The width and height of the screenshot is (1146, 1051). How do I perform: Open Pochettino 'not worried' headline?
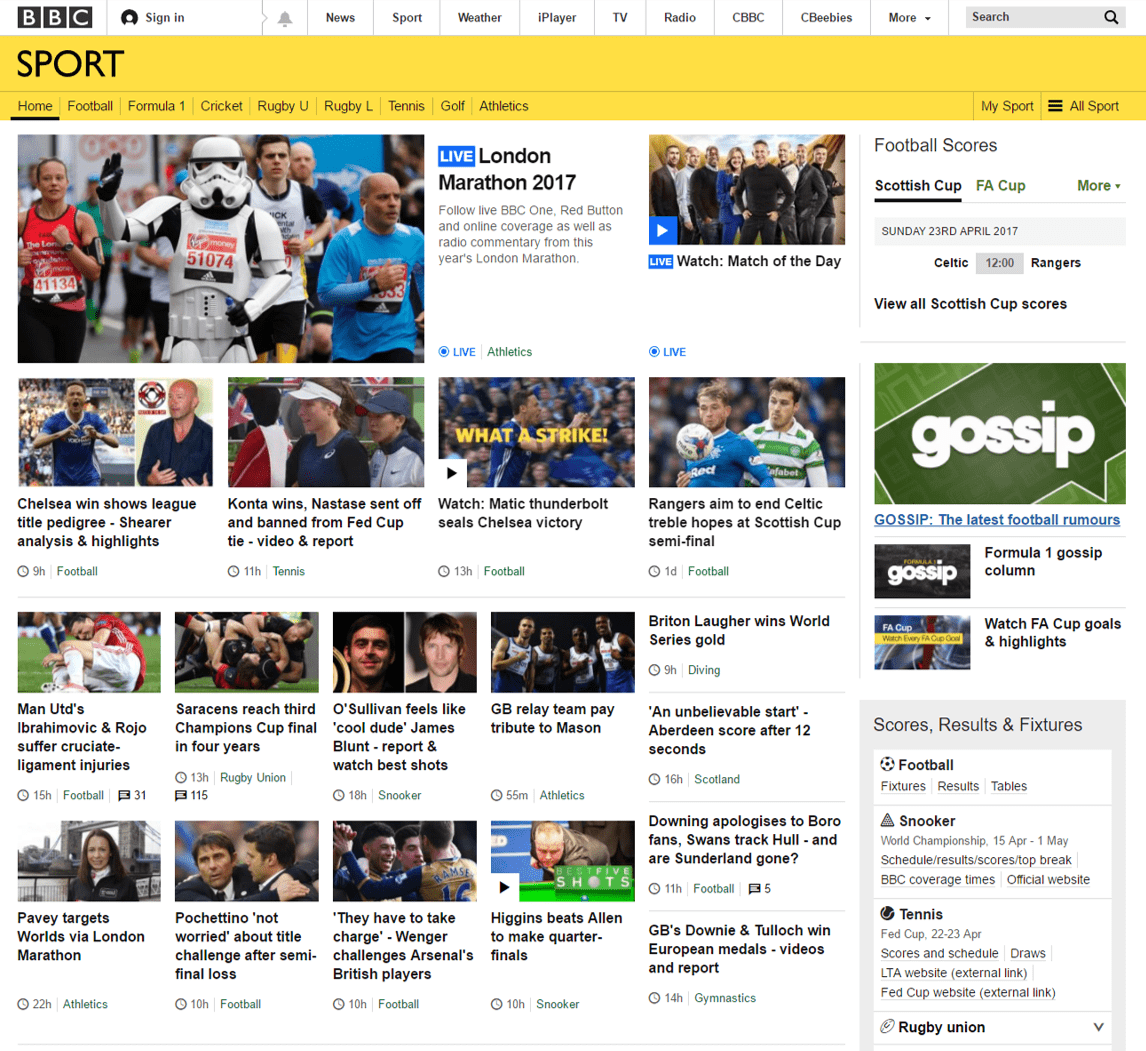[246, 946]
